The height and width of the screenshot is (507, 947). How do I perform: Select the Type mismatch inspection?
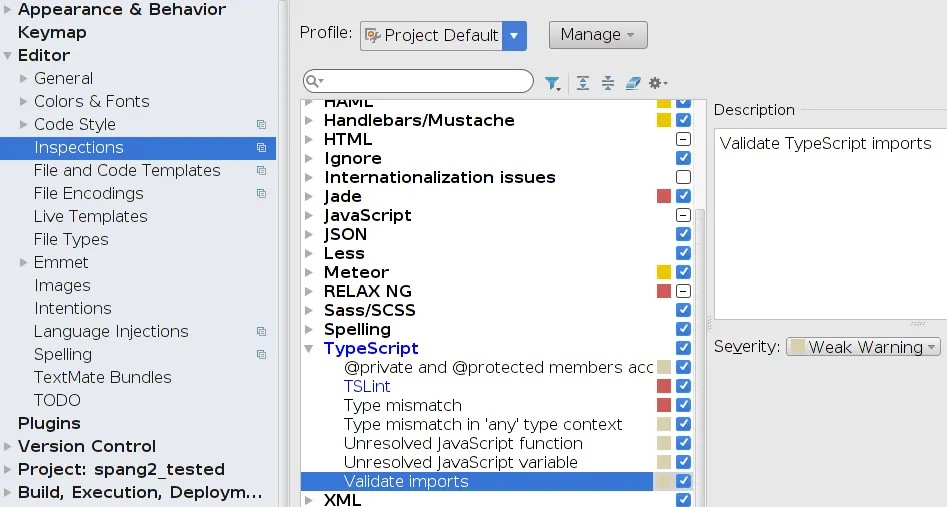(x=402, y=405)
